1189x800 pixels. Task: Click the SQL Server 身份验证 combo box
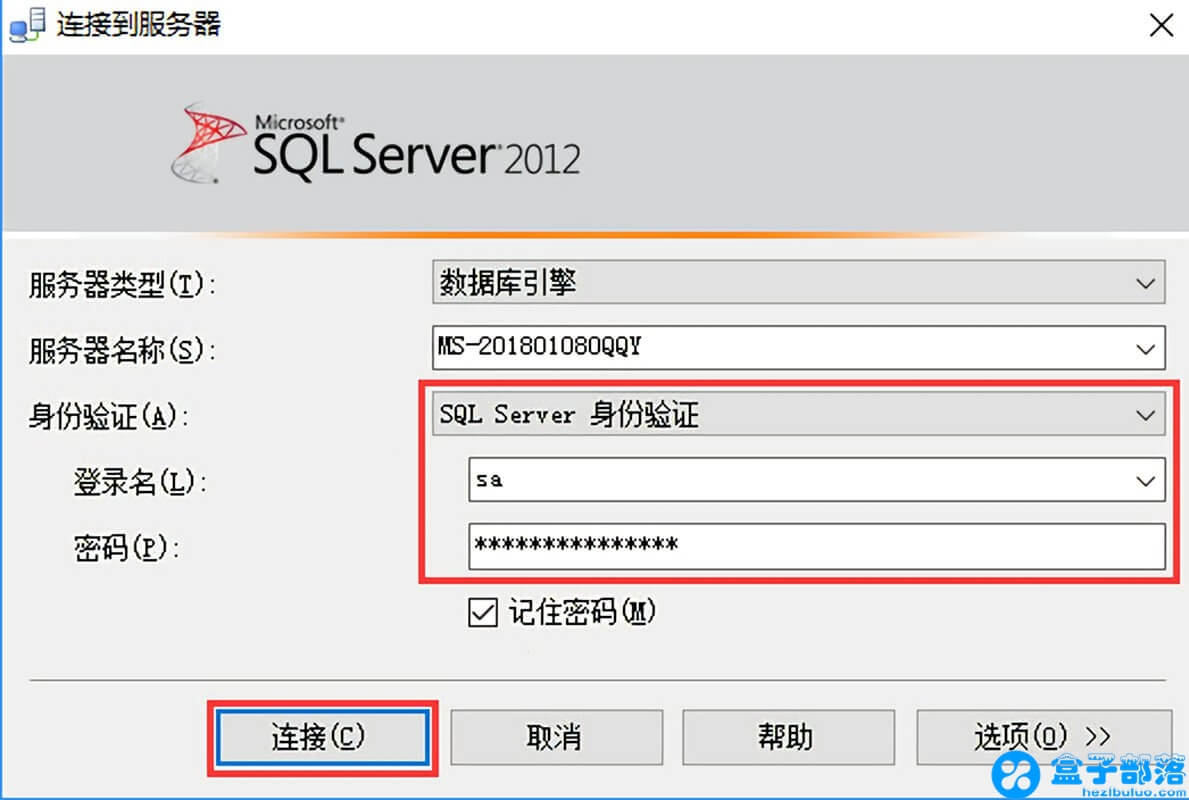700,414
